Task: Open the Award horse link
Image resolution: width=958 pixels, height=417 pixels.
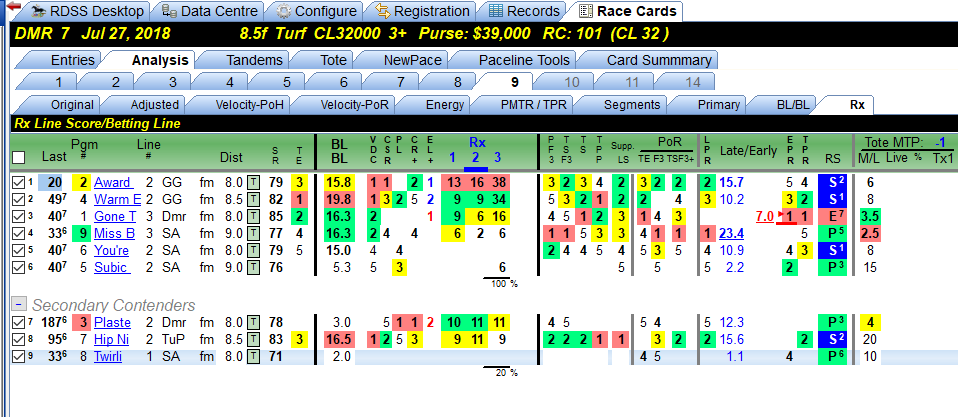Action: click(112, 182)
